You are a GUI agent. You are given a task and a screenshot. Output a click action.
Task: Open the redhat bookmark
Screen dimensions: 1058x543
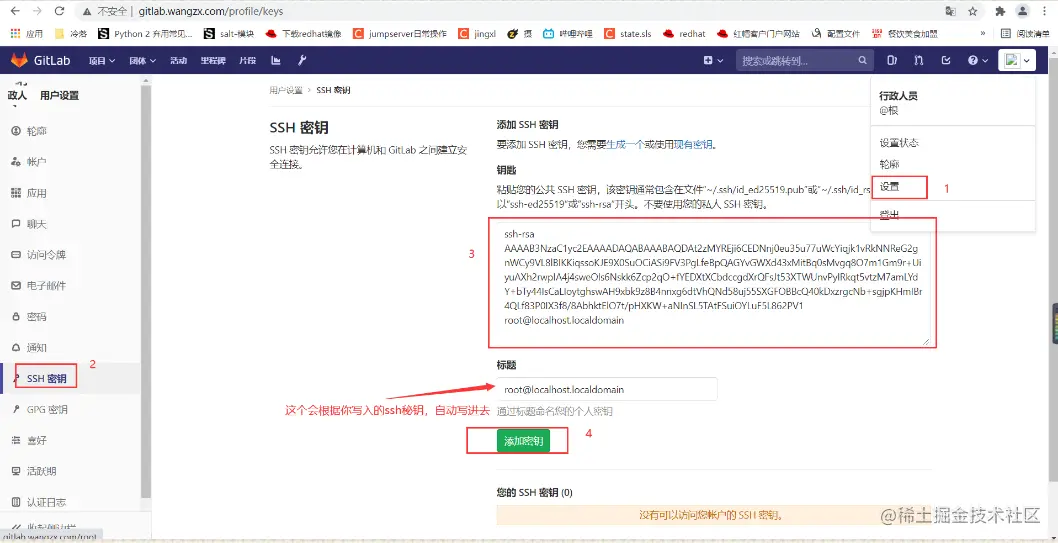point(685,33)
